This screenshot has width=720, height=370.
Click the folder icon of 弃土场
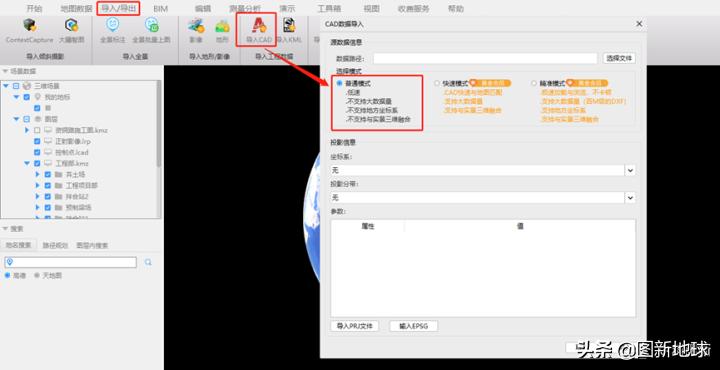coord(58,174)
